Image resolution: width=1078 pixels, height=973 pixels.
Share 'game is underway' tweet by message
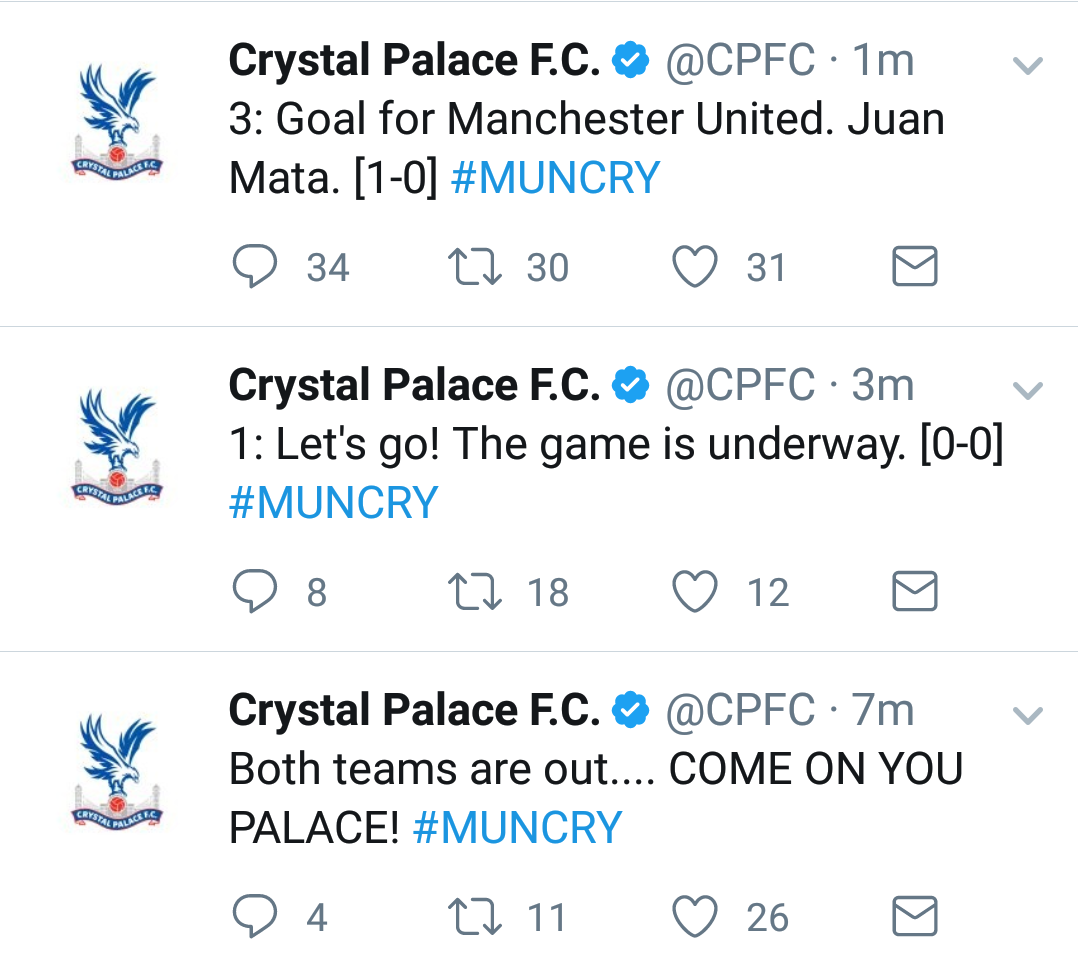[x=915, y=591]
